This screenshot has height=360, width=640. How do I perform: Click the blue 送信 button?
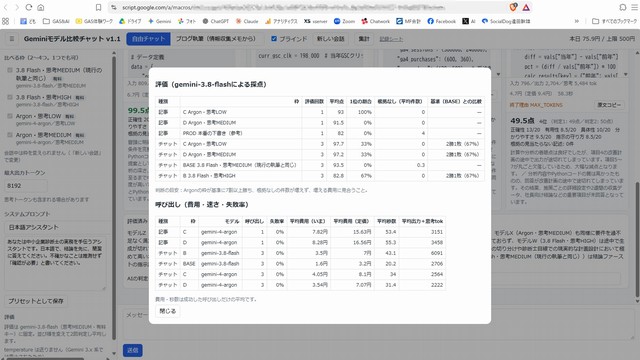point(133,350)
